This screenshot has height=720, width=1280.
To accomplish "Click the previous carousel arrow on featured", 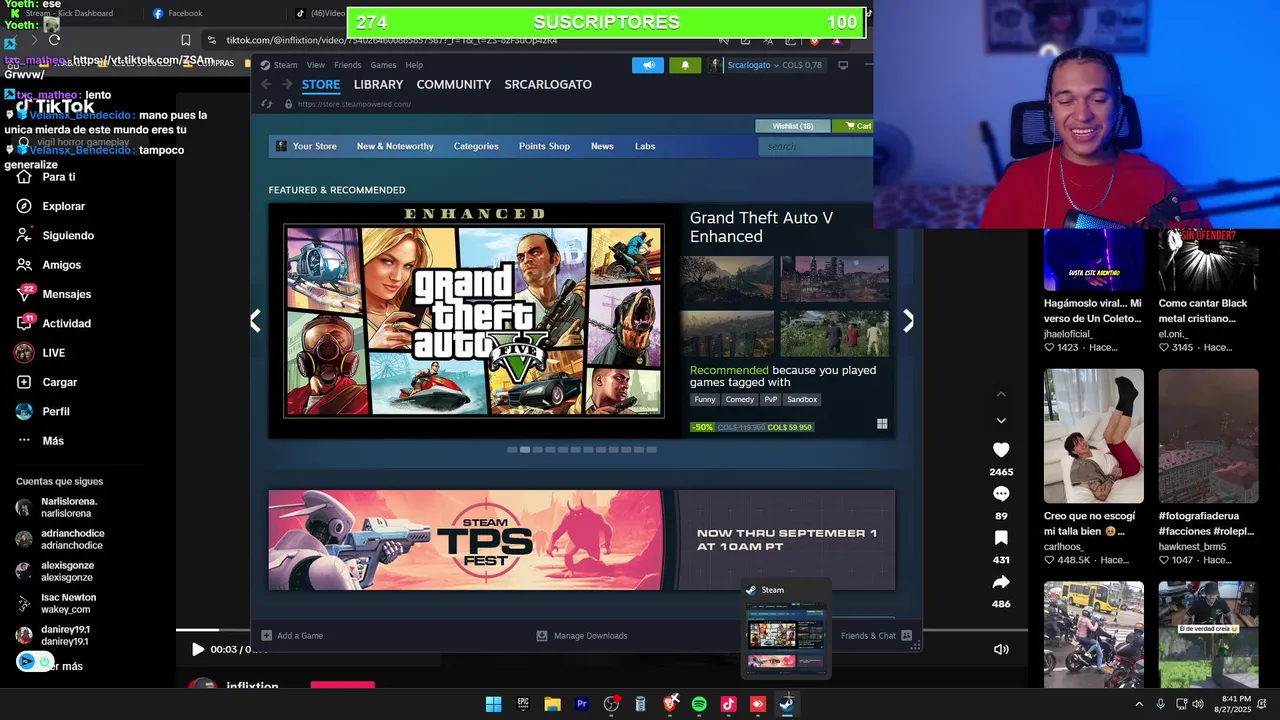I will point(256,320).
